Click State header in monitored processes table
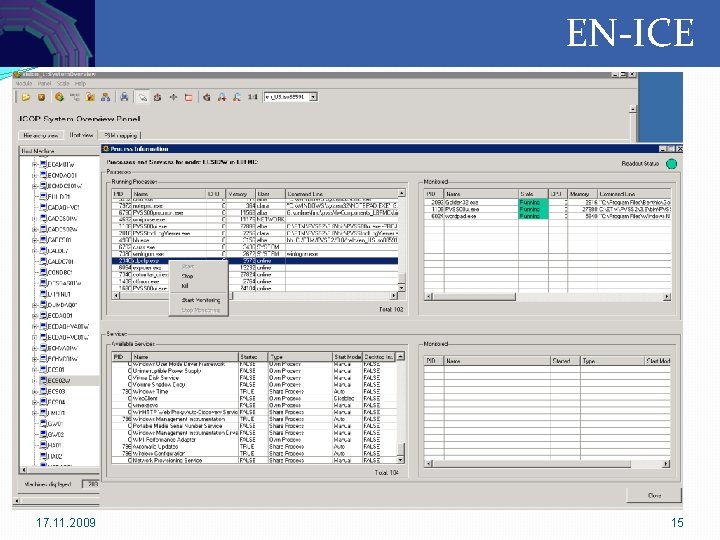720x540 pixels. tap(533, 194)
